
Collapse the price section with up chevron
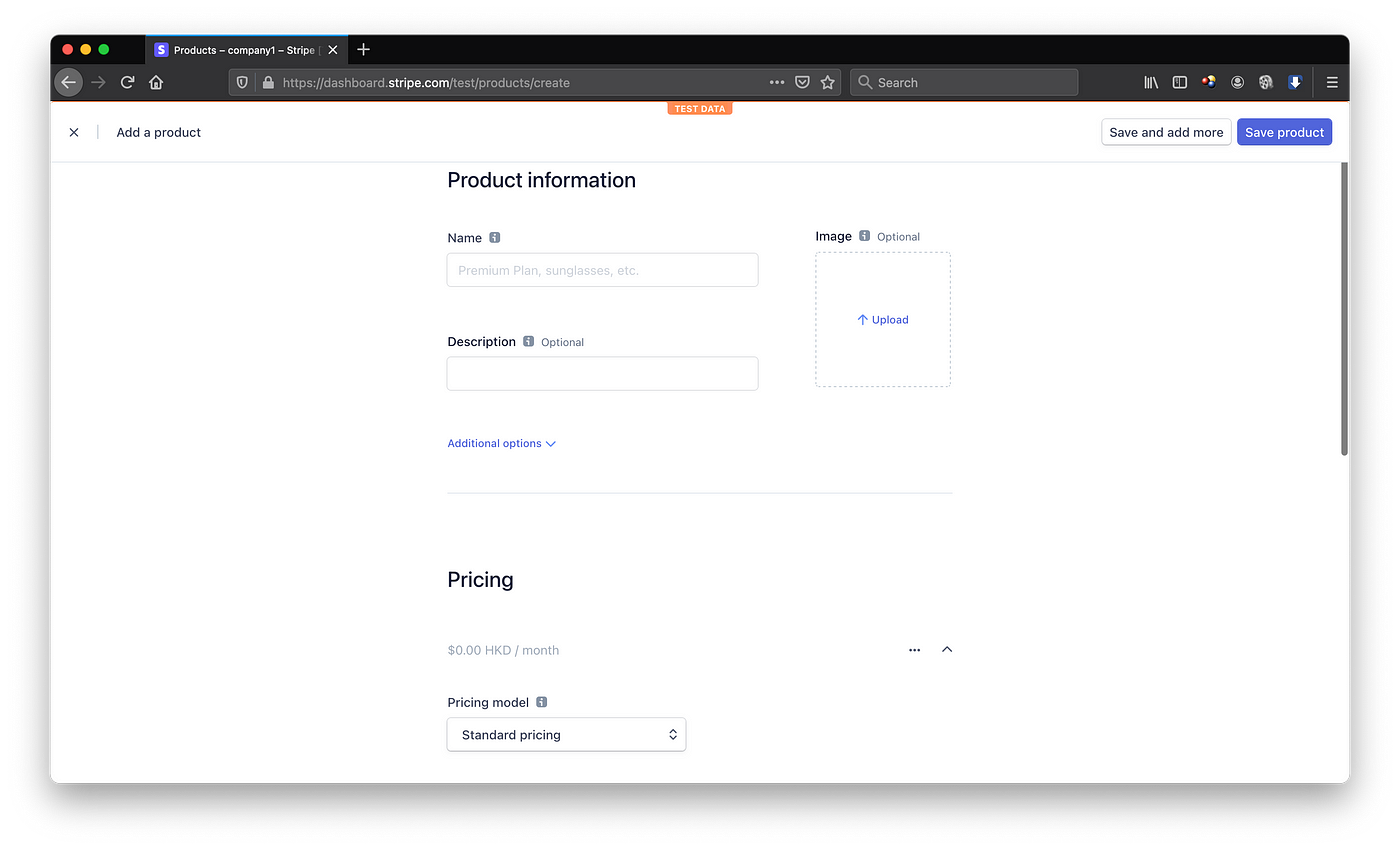[x=947, y=650]
